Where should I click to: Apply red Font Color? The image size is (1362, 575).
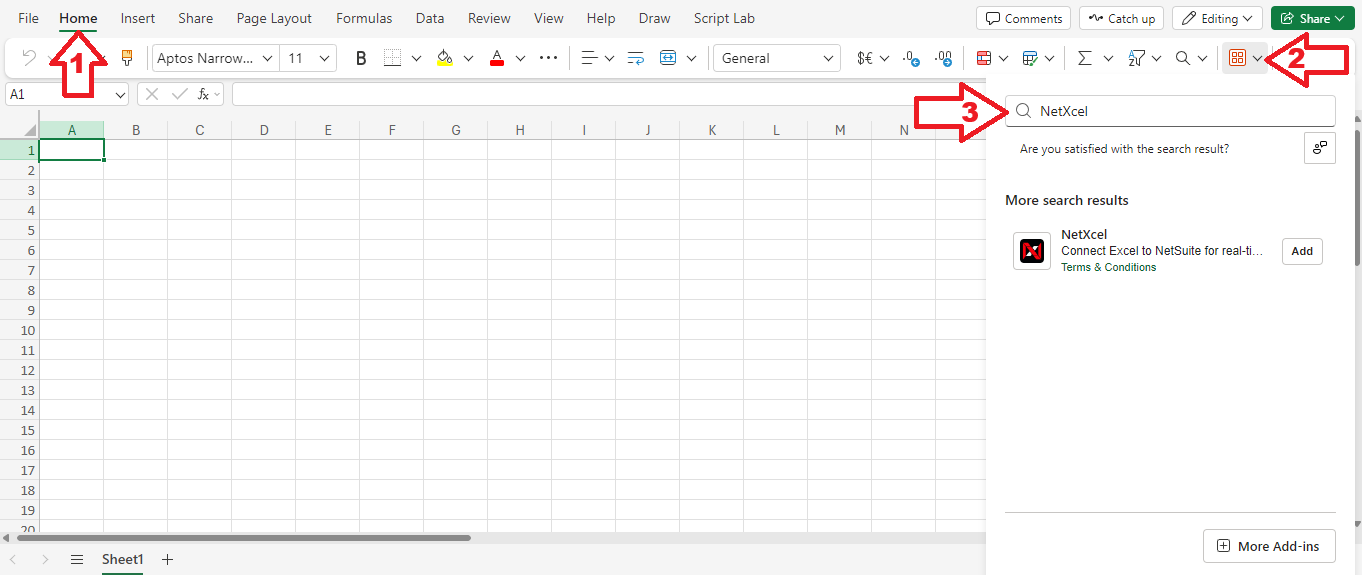[497, 58]
